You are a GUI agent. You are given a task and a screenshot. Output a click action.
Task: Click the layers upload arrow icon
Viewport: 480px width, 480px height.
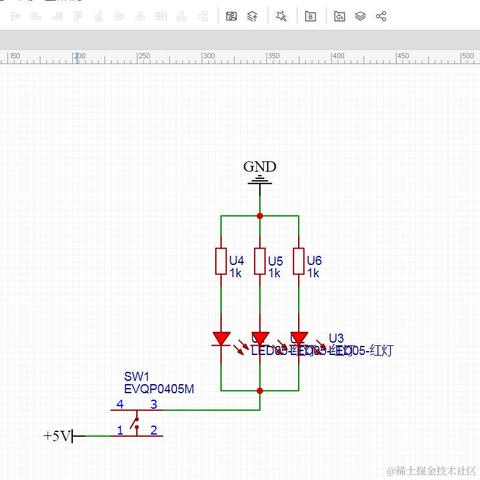coord(252,16)
